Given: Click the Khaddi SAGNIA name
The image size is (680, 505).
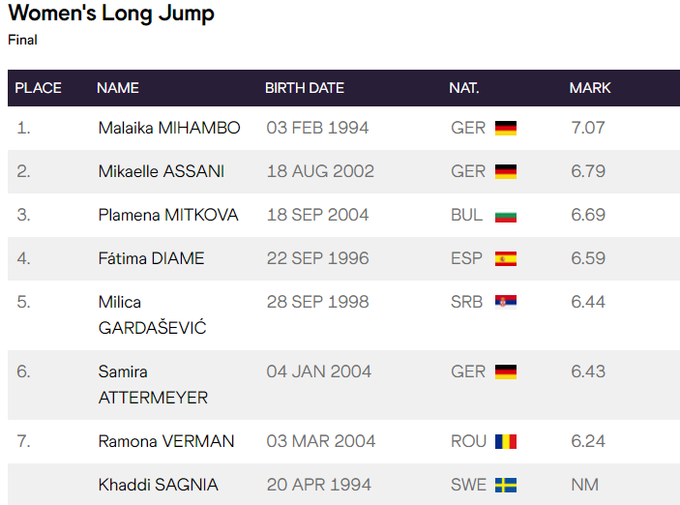Looking at the screenshot, I should click(x=158, y=485).
